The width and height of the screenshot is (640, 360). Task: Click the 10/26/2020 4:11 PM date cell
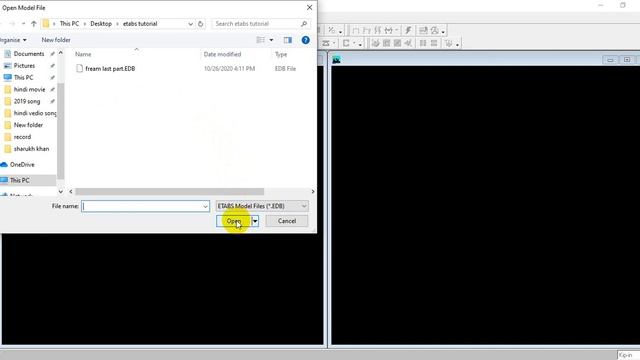[x=229, y=69]
